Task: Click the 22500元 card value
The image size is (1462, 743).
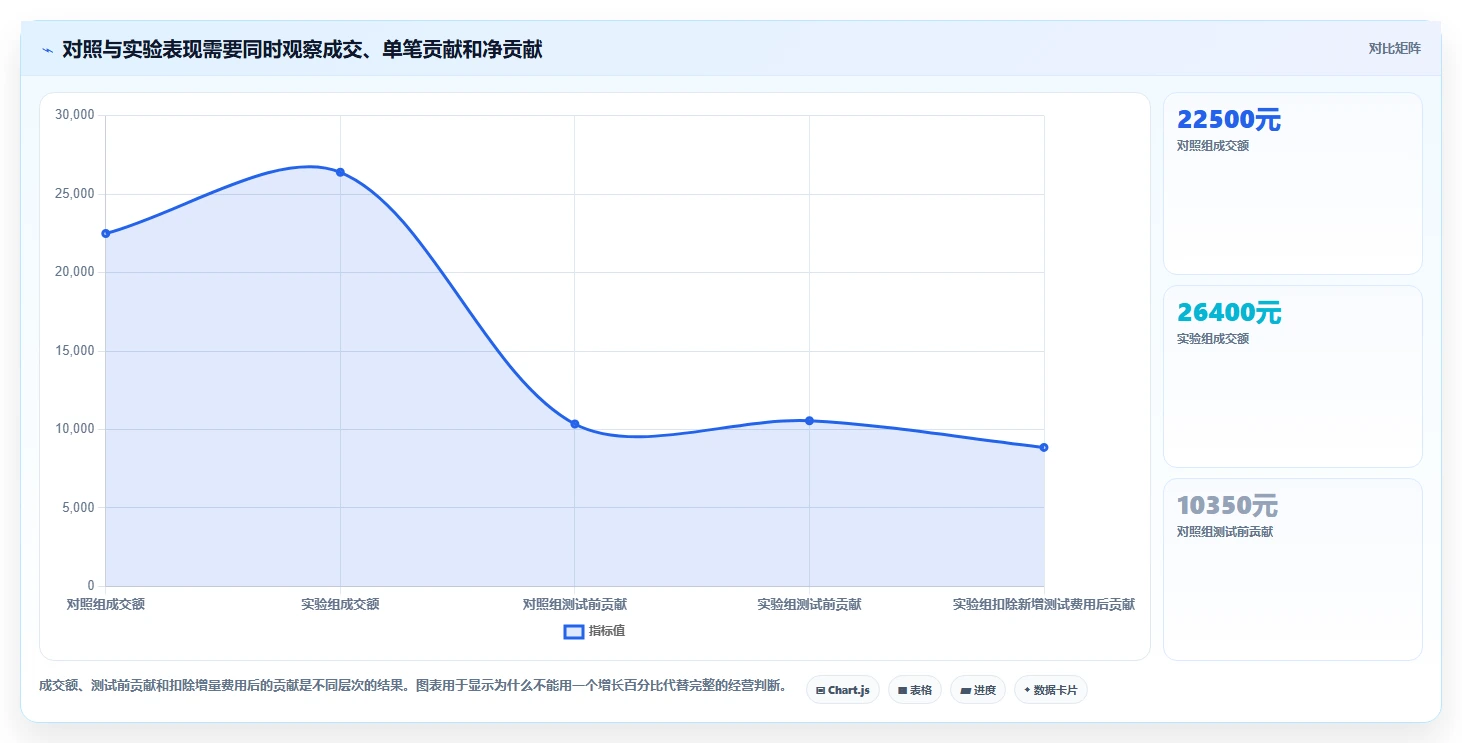Action: 1228,120
